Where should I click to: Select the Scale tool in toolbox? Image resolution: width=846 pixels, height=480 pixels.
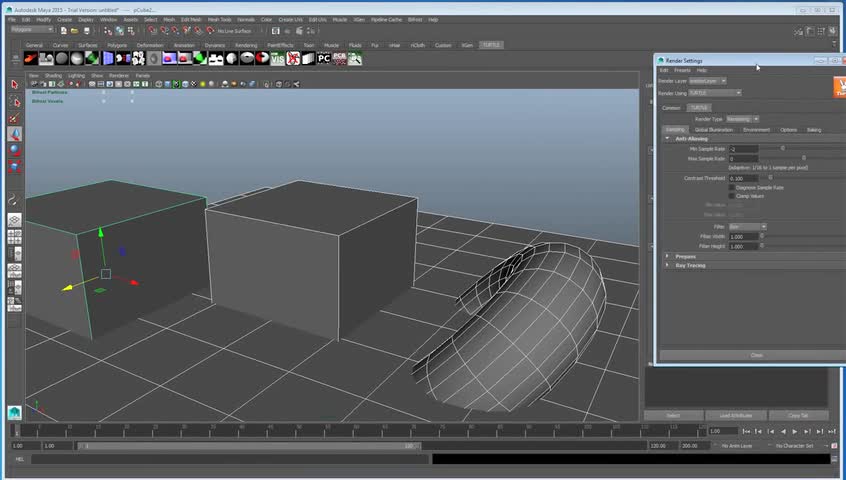(x=15, y=167)
